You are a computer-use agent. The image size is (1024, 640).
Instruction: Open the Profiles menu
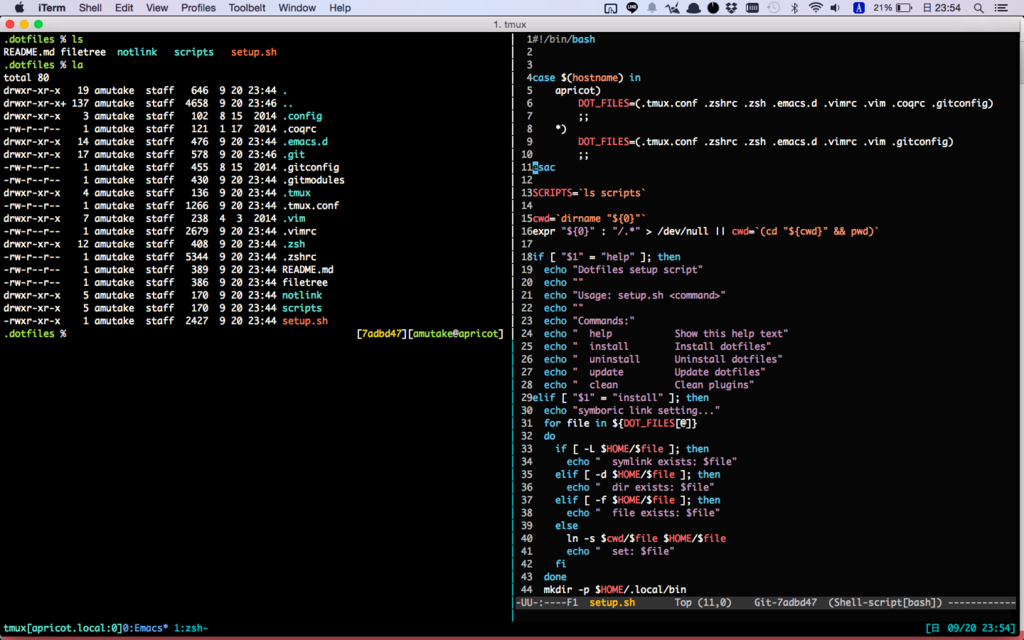click(x=198, y=8)
